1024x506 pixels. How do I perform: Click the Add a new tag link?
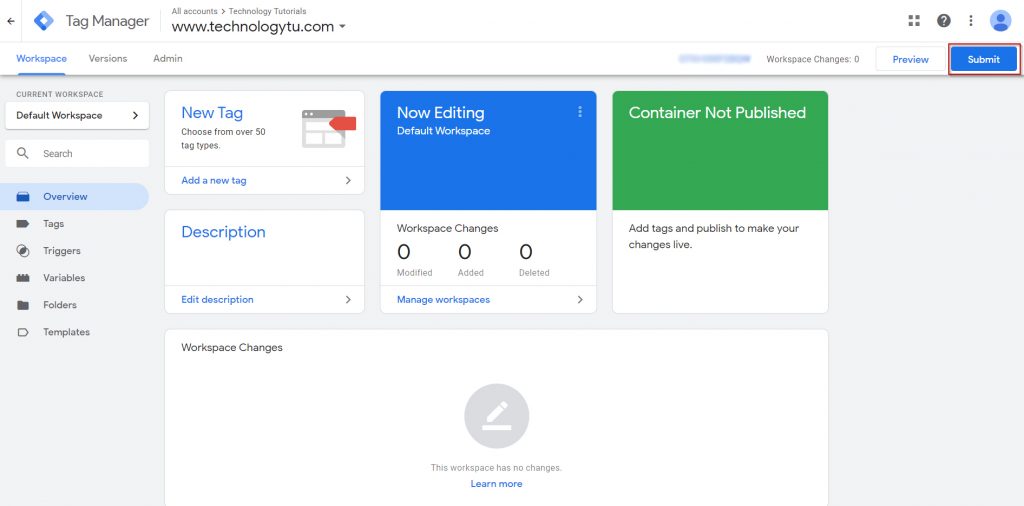(214, 180)
